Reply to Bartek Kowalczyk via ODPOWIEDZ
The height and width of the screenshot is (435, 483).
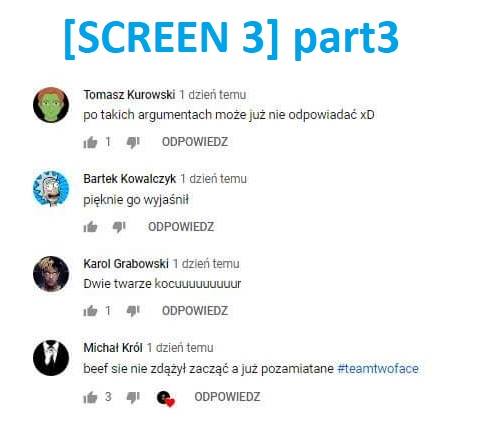point(181,227)
